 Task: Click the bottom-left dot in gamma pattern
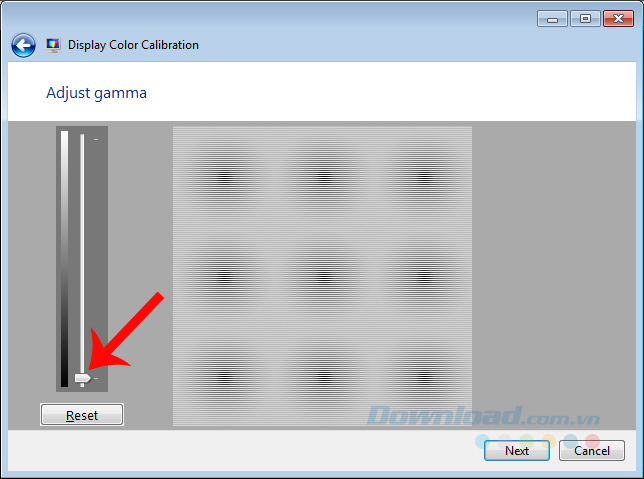(224, 375)
